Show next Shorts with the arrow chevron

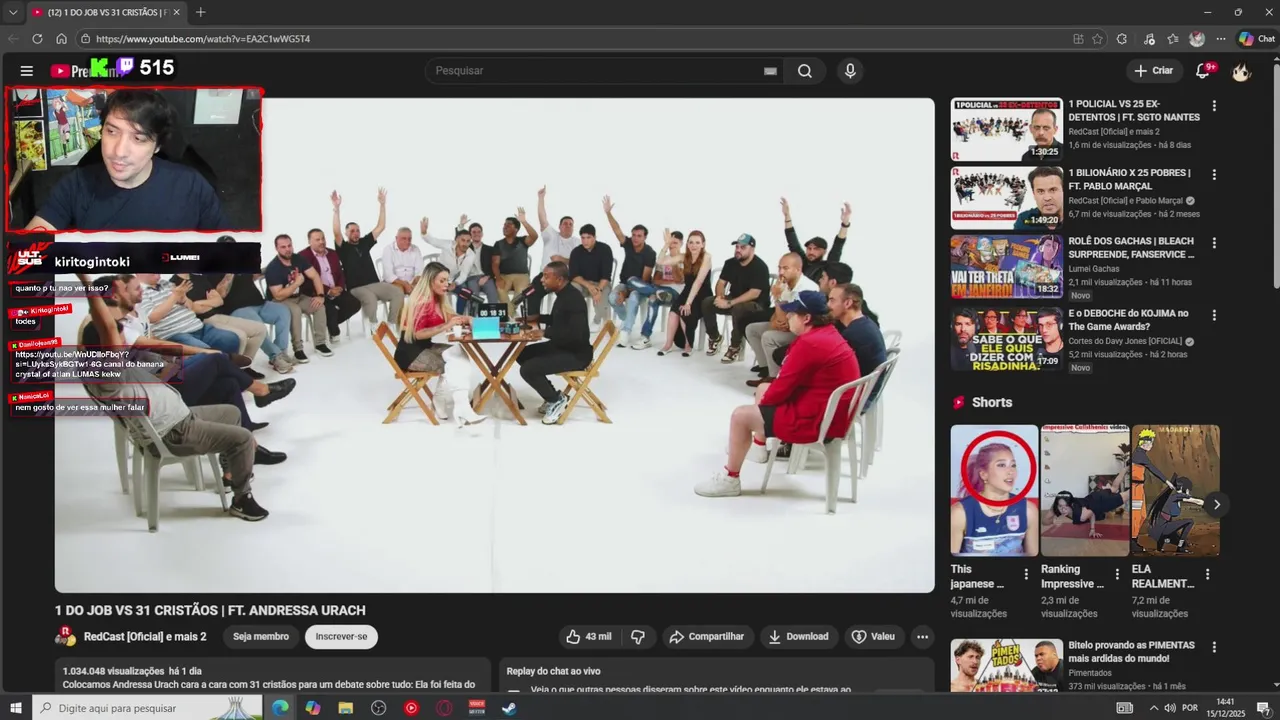coord(1216,504)
